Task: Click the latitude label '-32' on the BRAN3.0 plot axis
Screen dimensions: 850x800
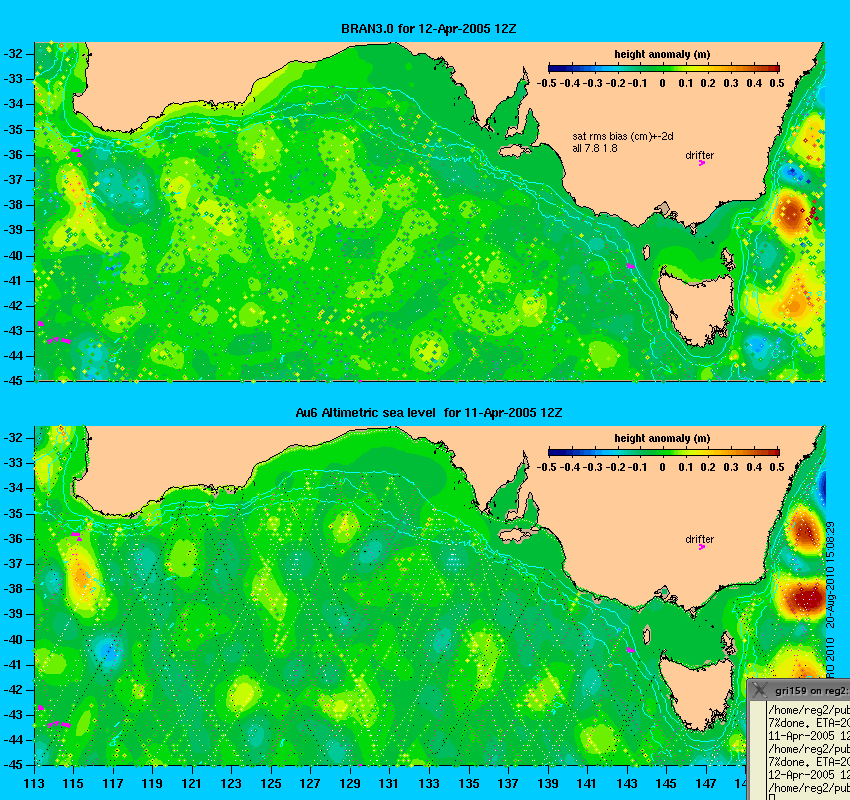Action: 13,54
